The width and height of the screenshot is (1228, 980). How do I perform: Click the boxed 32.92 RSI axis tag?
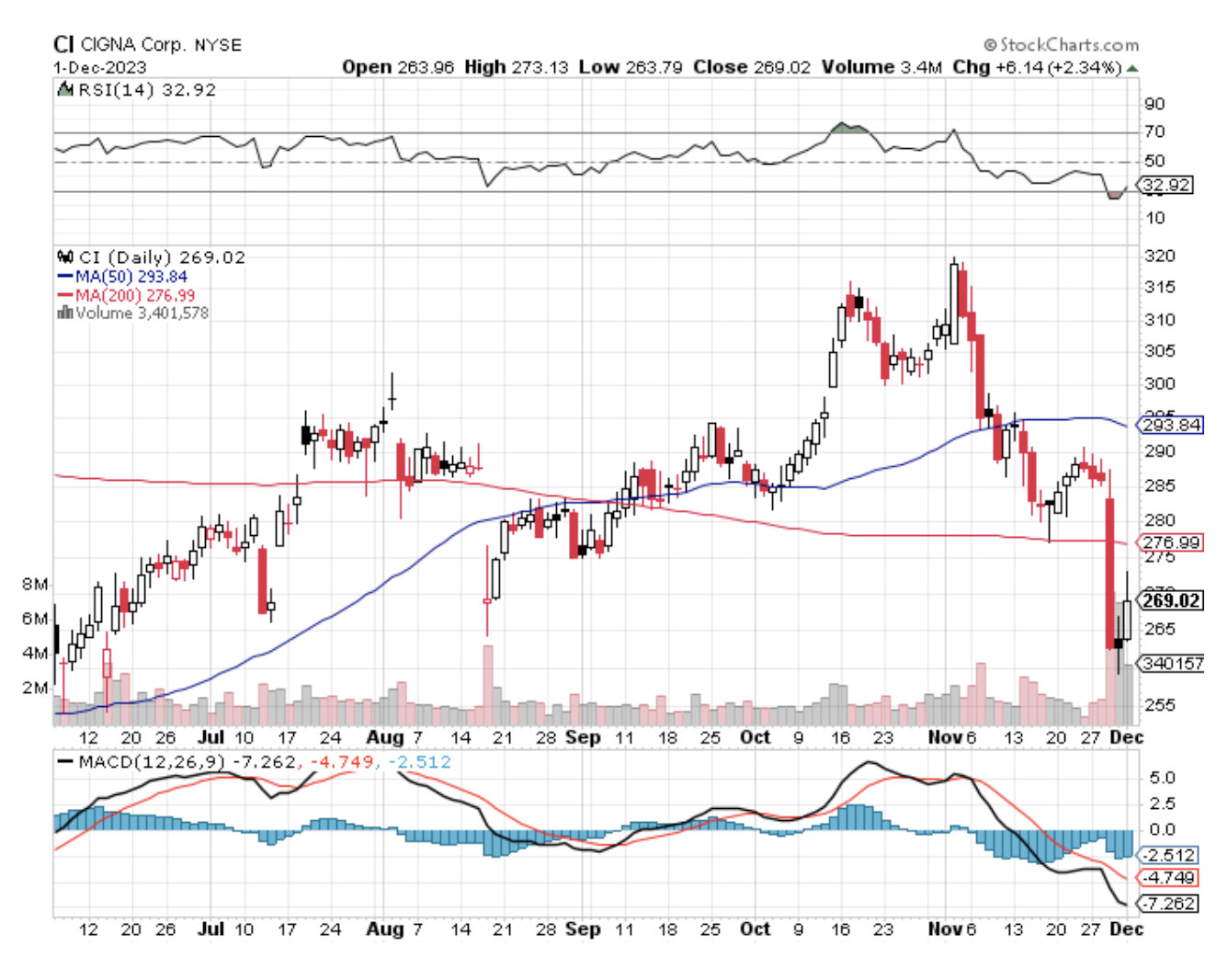point(1166,185)
